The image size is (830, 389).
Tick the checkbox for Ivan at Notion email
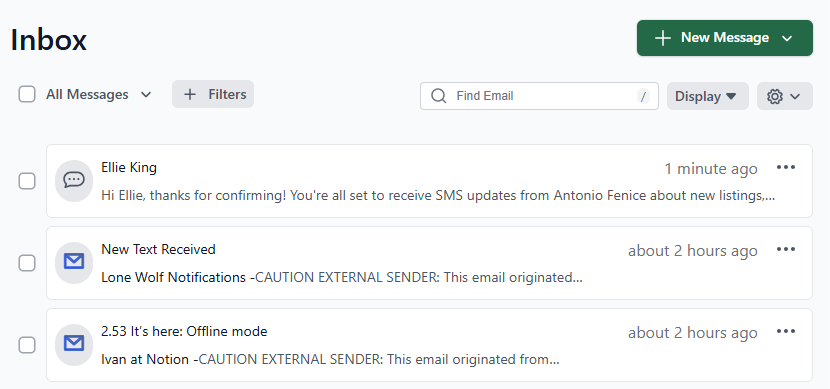(27, 345)
